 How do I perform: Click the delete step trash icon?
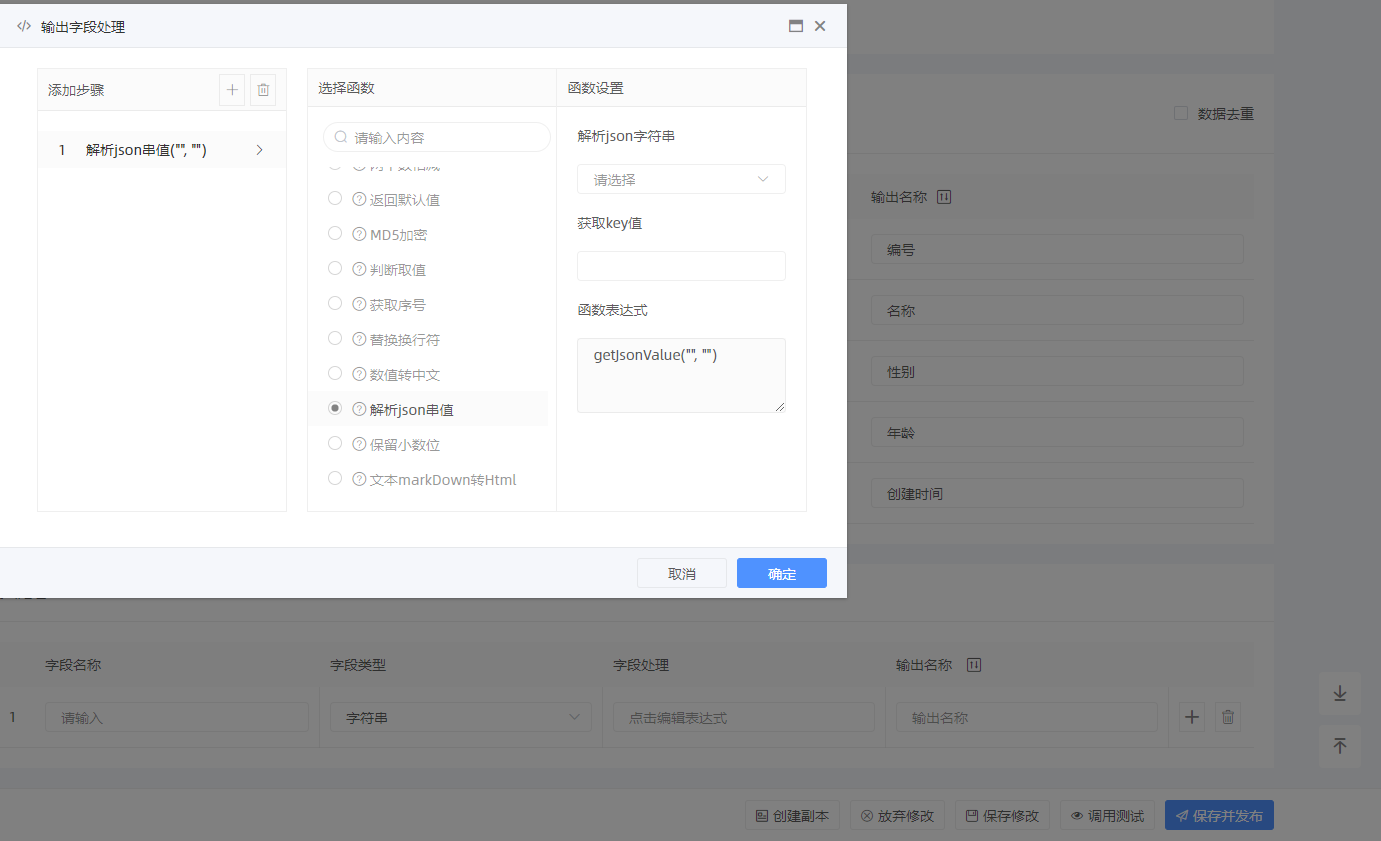263,90
